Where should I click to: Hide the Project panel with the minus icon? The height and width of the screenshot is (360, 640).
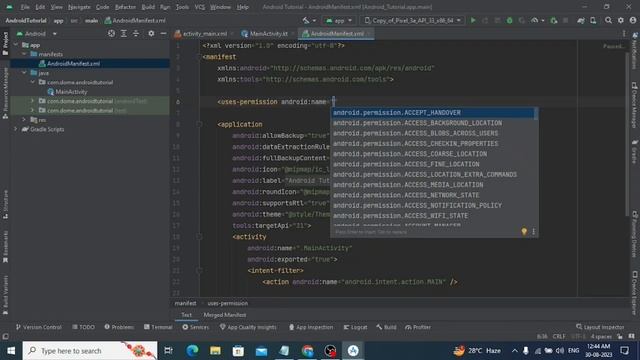[163, 33]
